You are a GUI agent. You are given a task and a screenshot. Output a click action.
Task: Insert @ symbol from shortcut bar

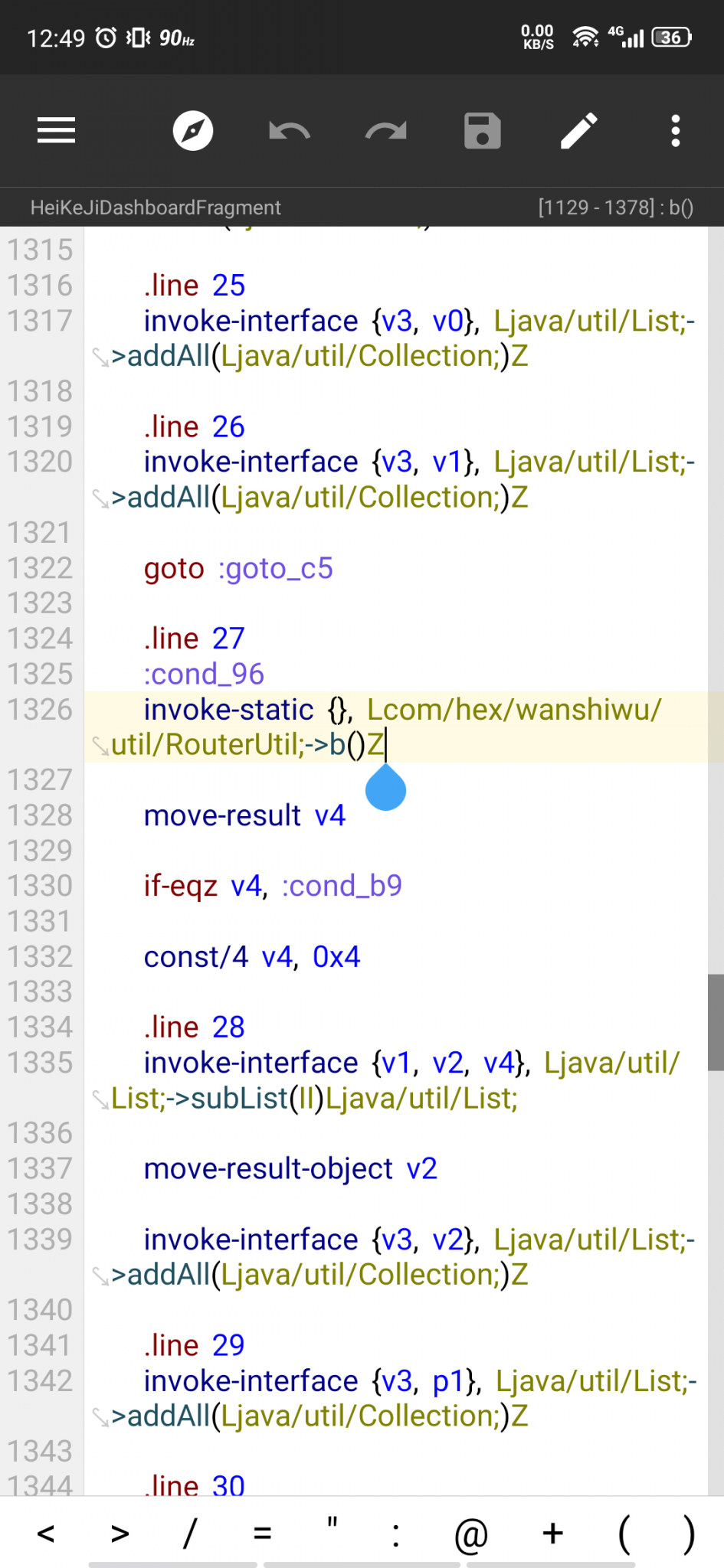[x=471, y=1534]
